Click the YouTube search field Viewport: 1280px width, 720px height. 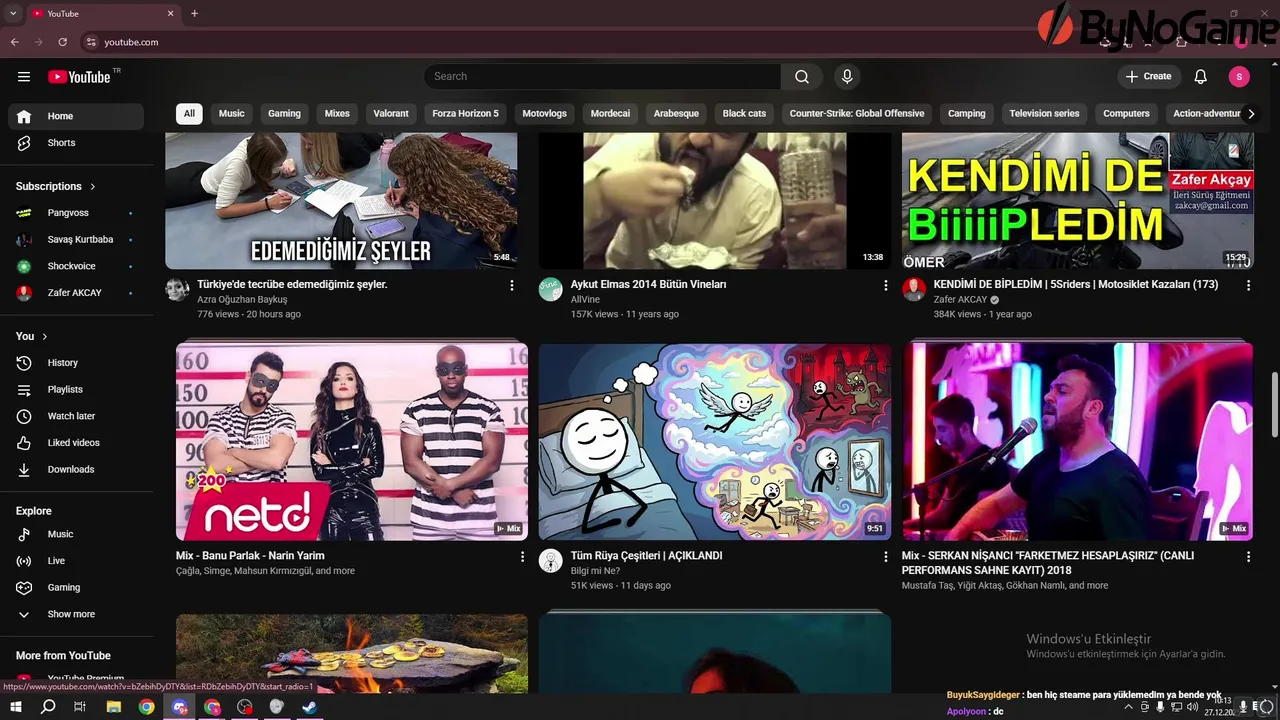click(602, 77)
